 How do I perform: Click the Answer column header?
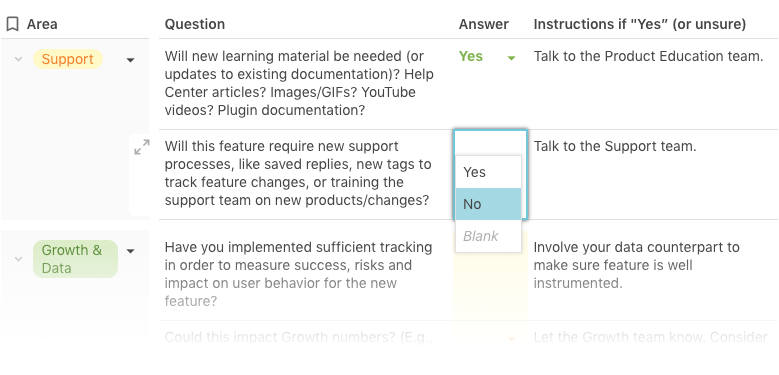point(483,24)
